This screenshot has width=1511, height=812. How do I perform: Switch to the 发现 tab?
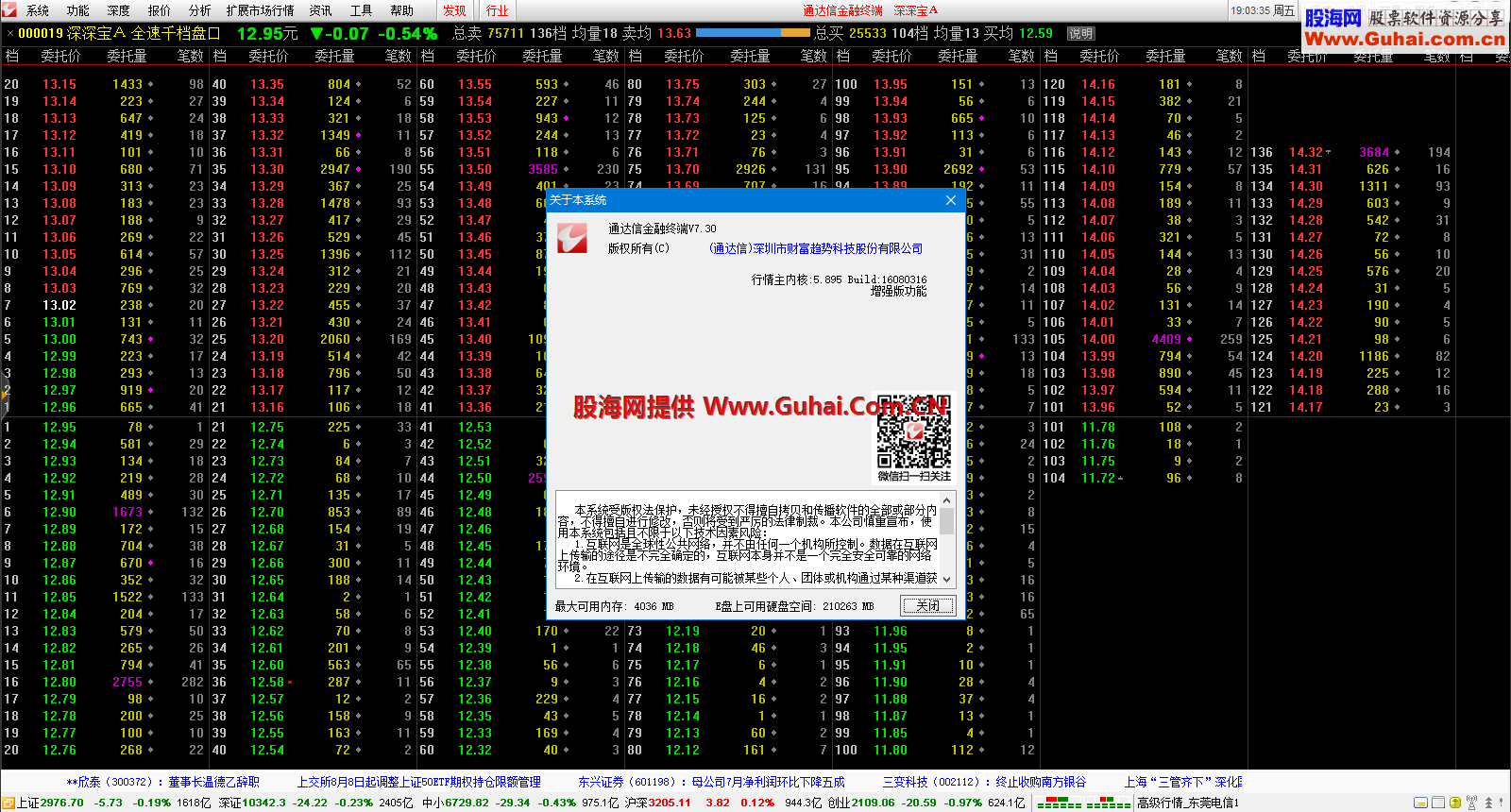(455, 10)
